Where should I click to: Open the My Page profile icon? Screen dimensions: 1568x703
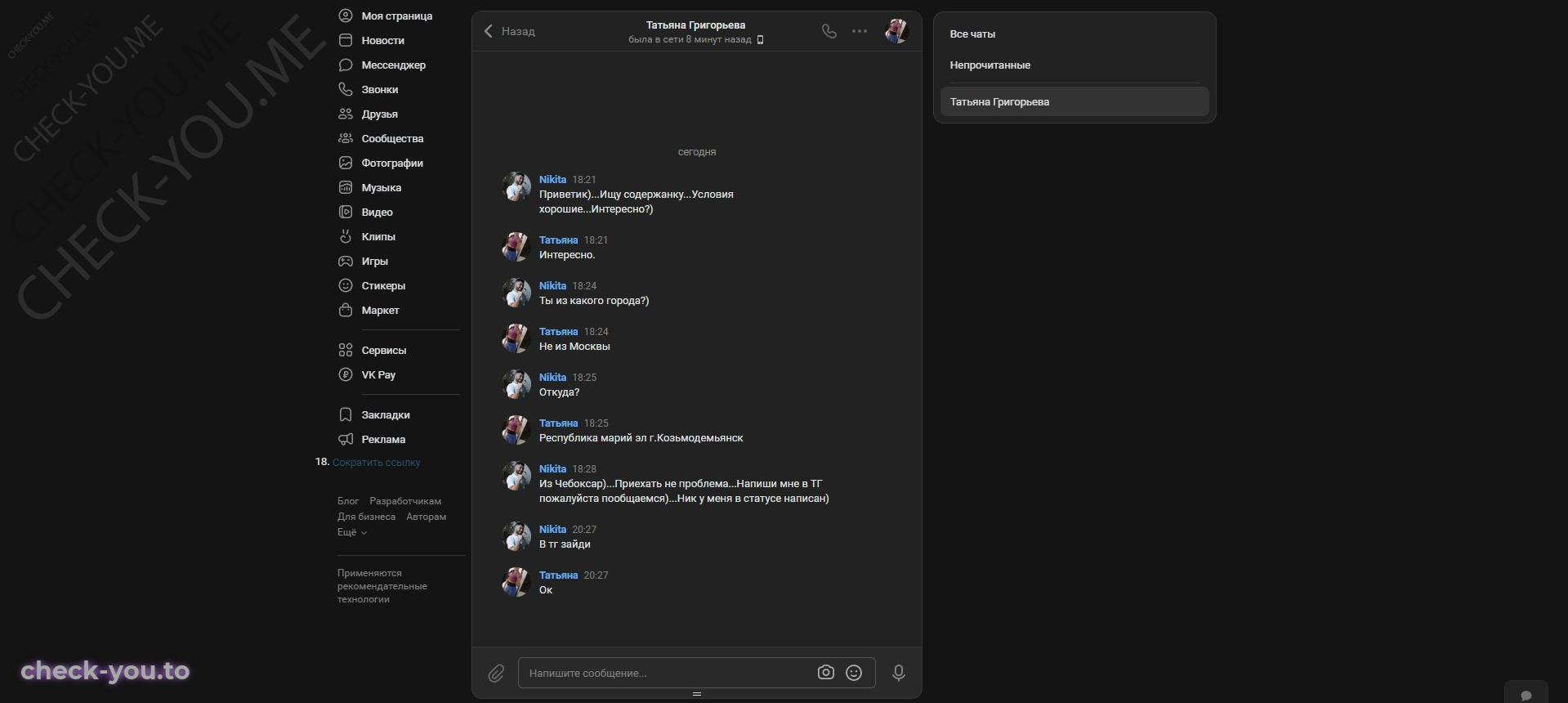point(346,16)
